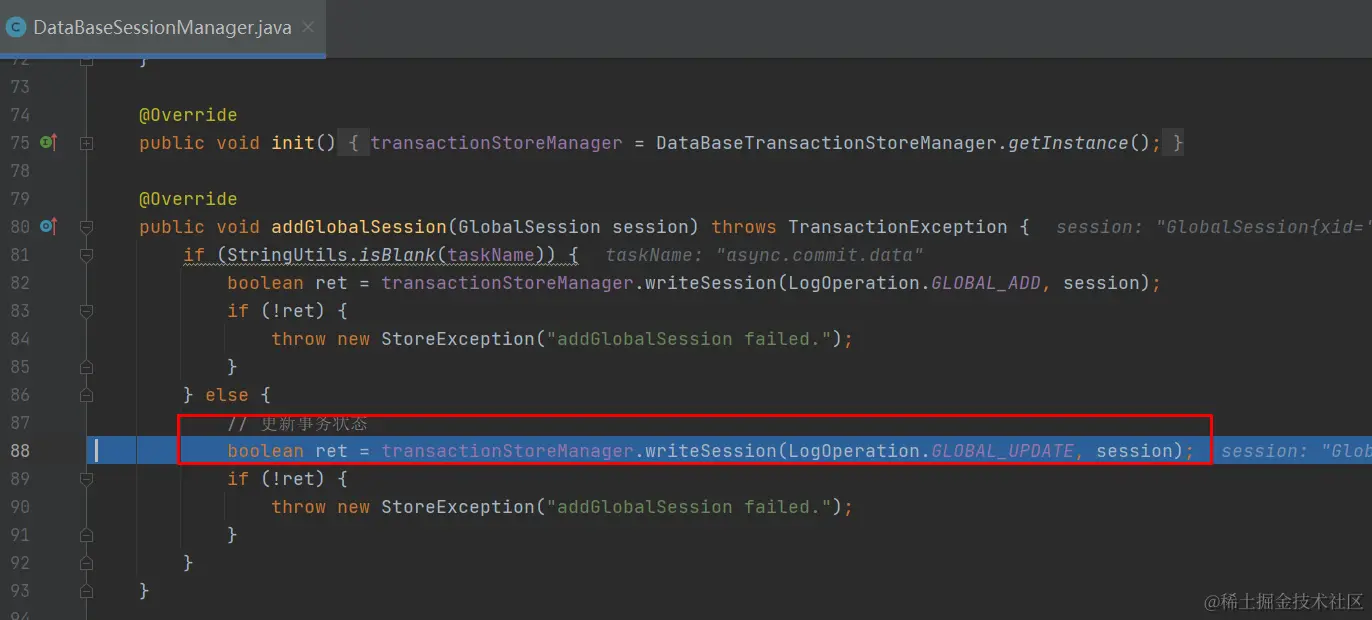
Task: Click the else keyword on line 86
Action: [227, 395]
